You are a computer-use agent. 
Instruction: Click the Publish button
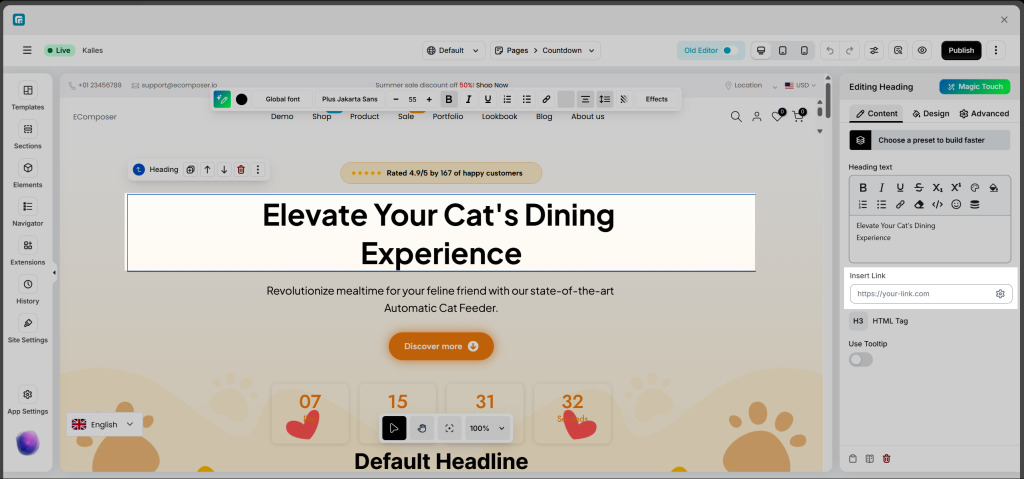pyautogui.click(x=960, y=50)
